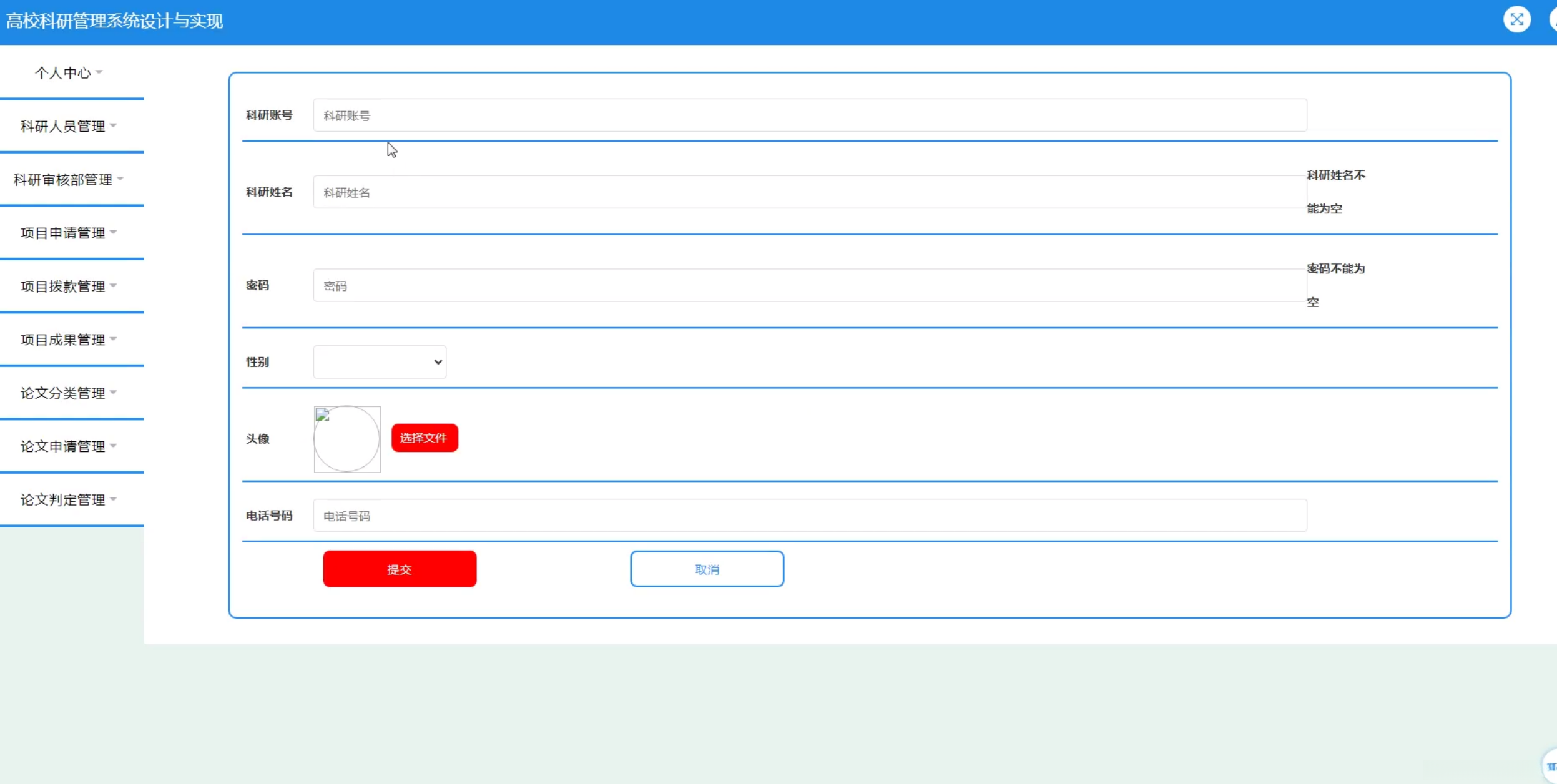This screenshot has width=1557, height=784.
Task: Focus the 科研账号 input field
Action: (x=810, y=115)
